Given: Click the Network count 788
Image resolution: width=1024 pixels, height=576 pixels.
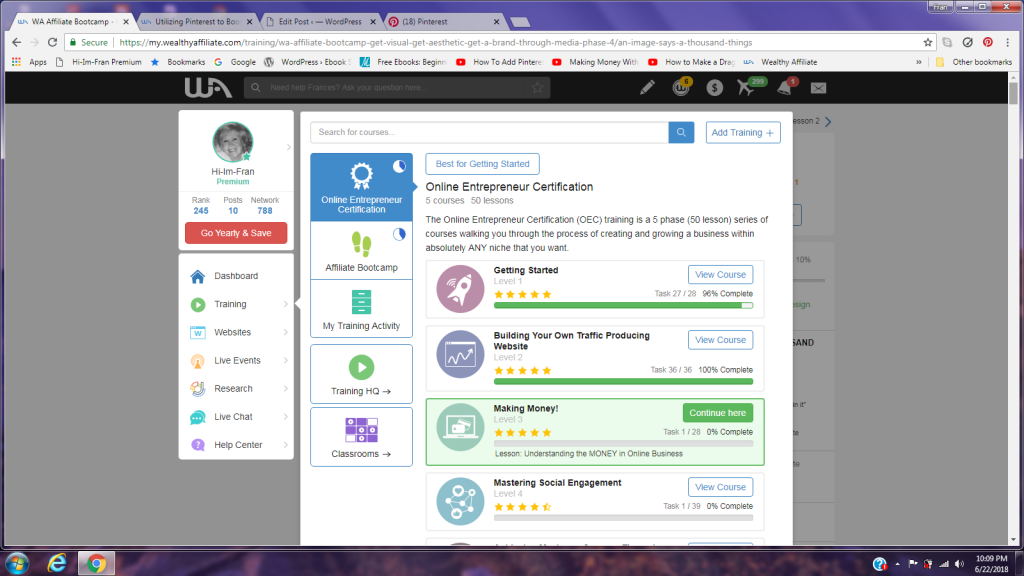Looking at the screenshot, I should click(x=264, y=211).
